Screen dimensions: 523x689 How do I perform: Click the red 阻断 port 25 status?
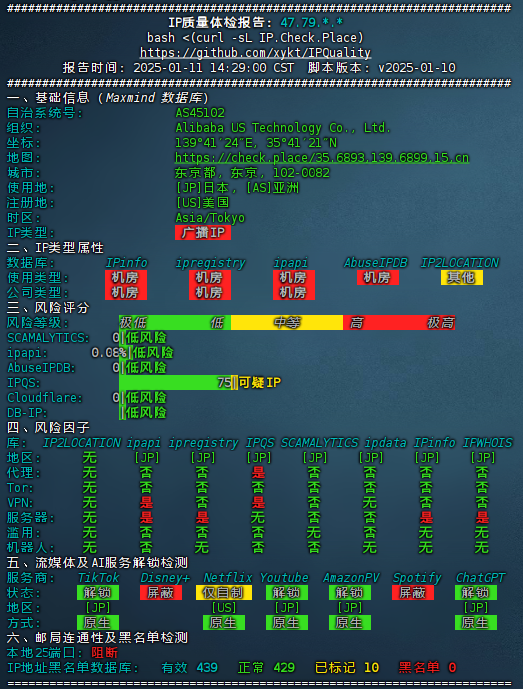click(105, 653)
